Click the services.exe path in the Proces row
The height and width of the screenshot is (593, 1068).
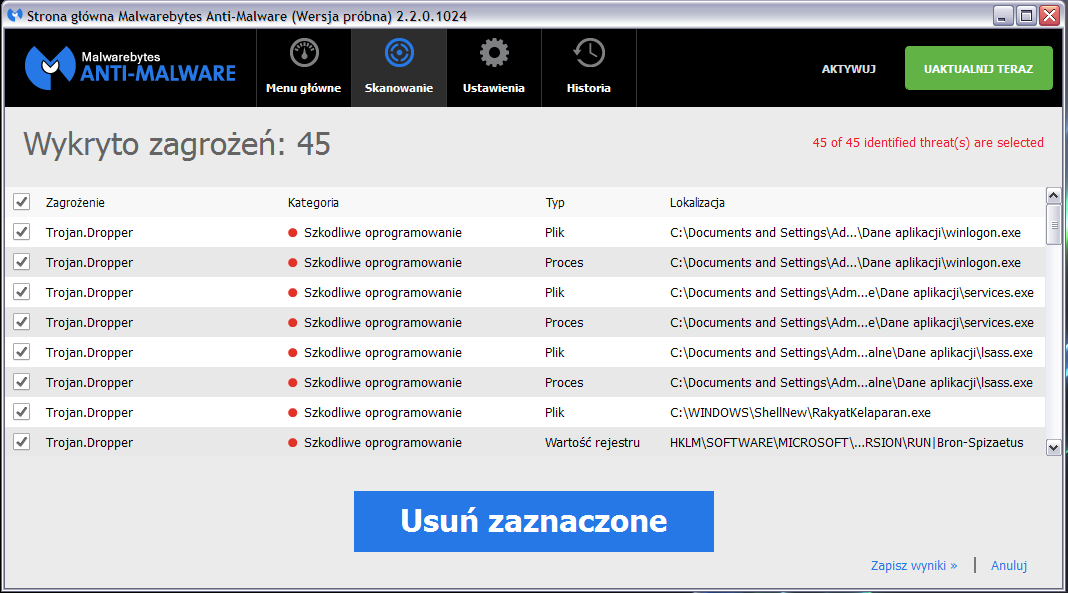tap(852, 322)
